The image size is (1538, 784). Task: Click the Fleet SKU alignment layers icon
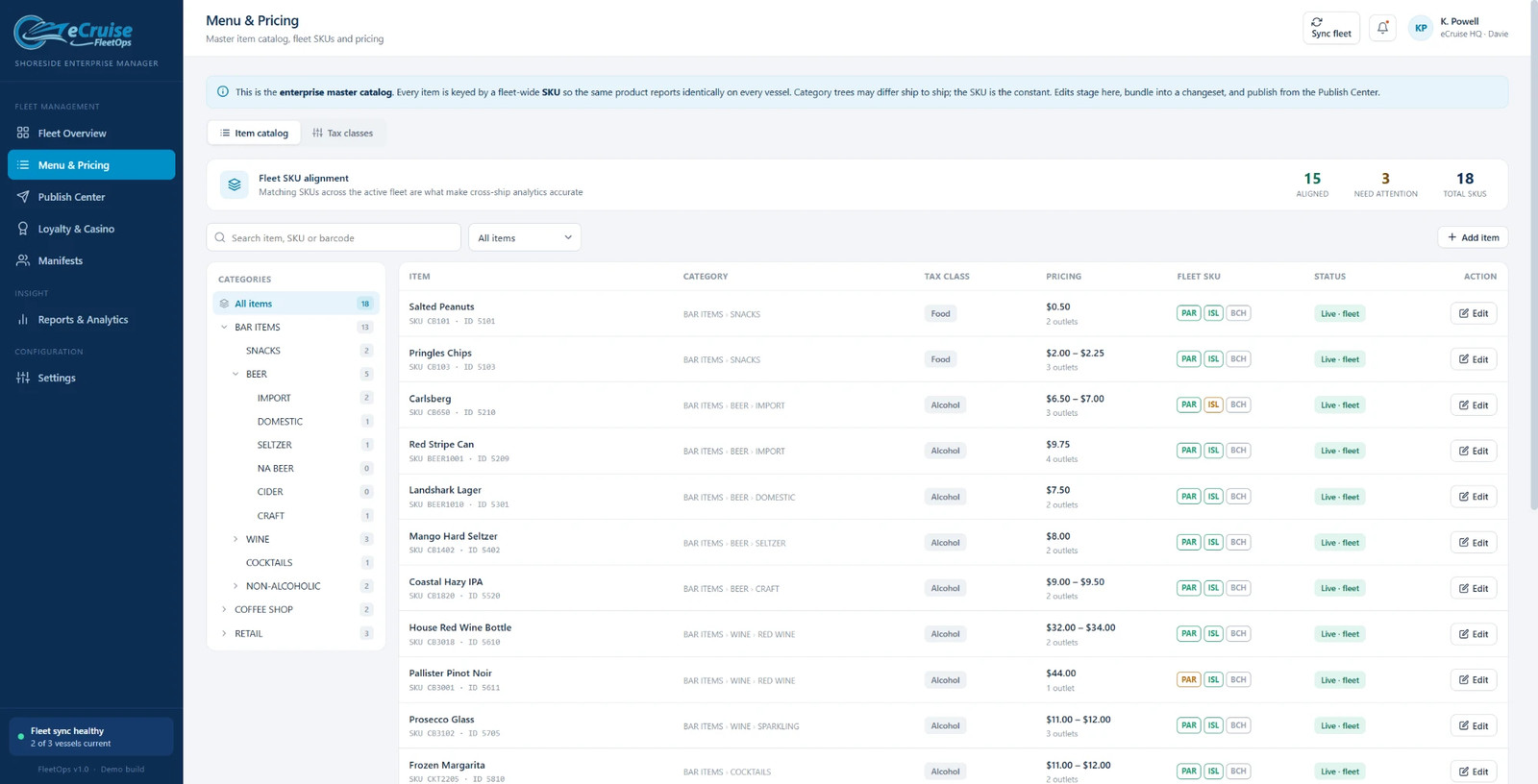point(235,184)
